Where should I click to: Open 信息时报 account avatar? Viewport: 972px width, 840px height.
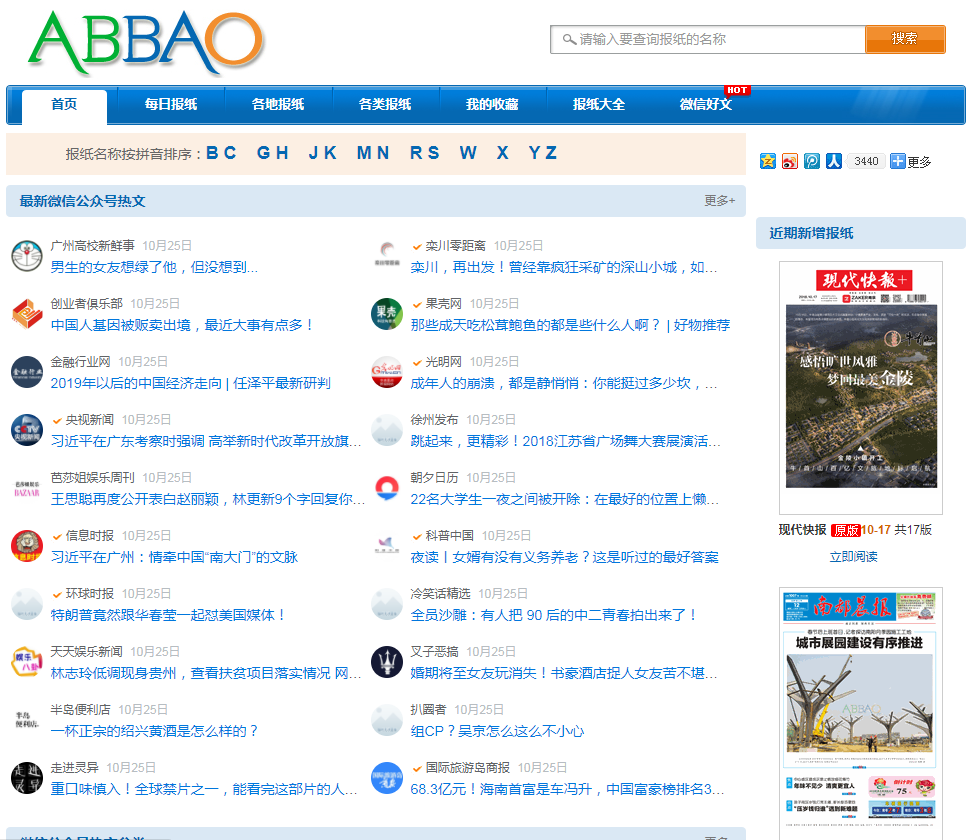(27, 546)
